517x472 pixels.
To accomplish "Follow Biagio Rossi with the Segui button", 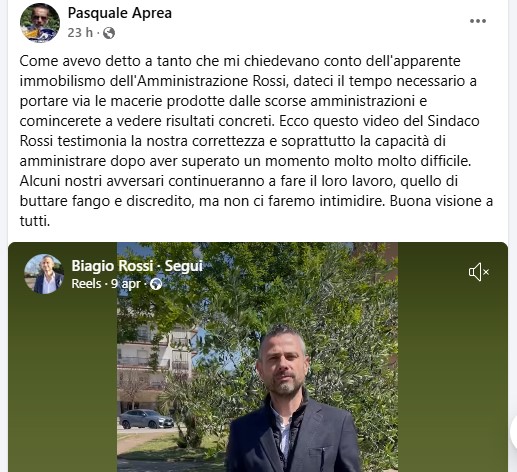I will pyautogui.click(x=184, y=266).
